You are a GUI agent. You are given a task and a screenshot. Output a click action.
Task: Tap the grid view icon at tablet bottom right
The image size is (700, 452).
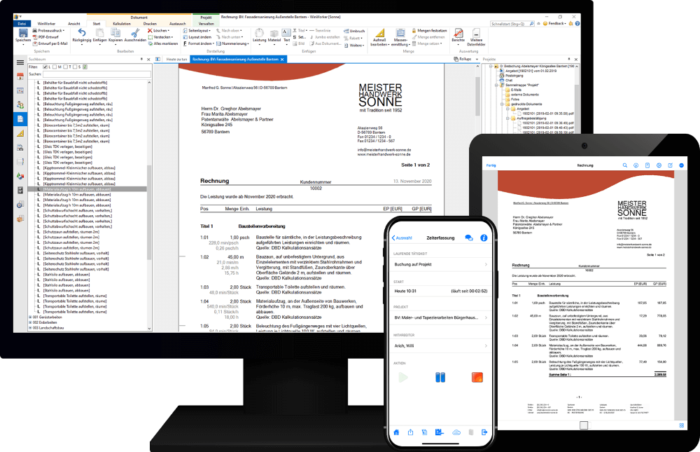[x=681, y=426]
